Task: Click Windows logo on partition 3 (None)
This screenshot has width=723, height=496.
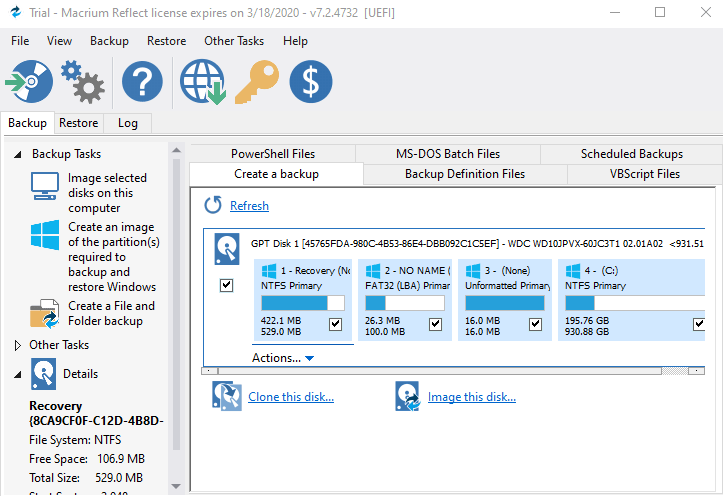Action: click(x=473, y=271)
